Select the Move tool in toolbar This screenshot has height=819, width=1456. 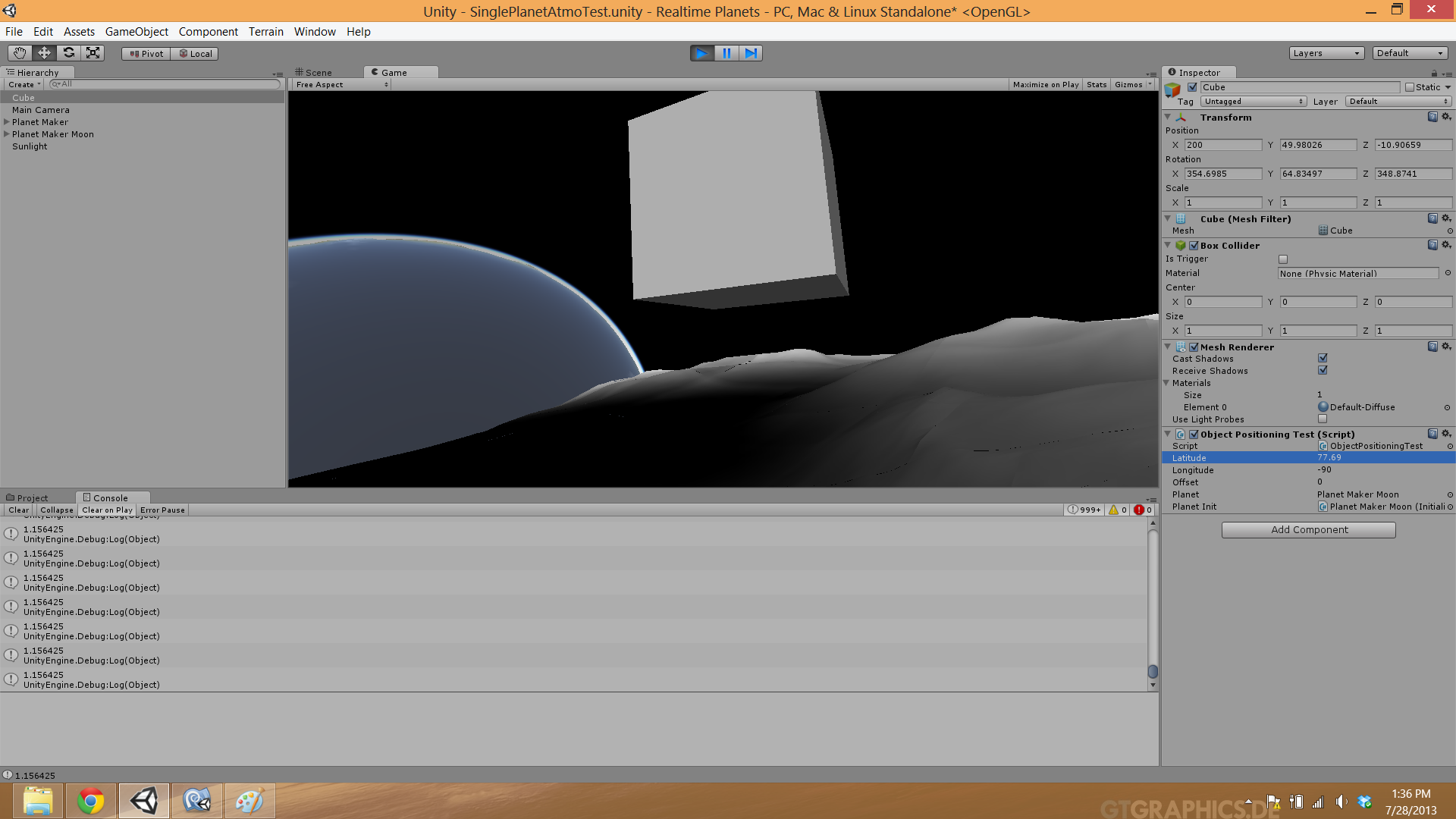tap(44, 53)
